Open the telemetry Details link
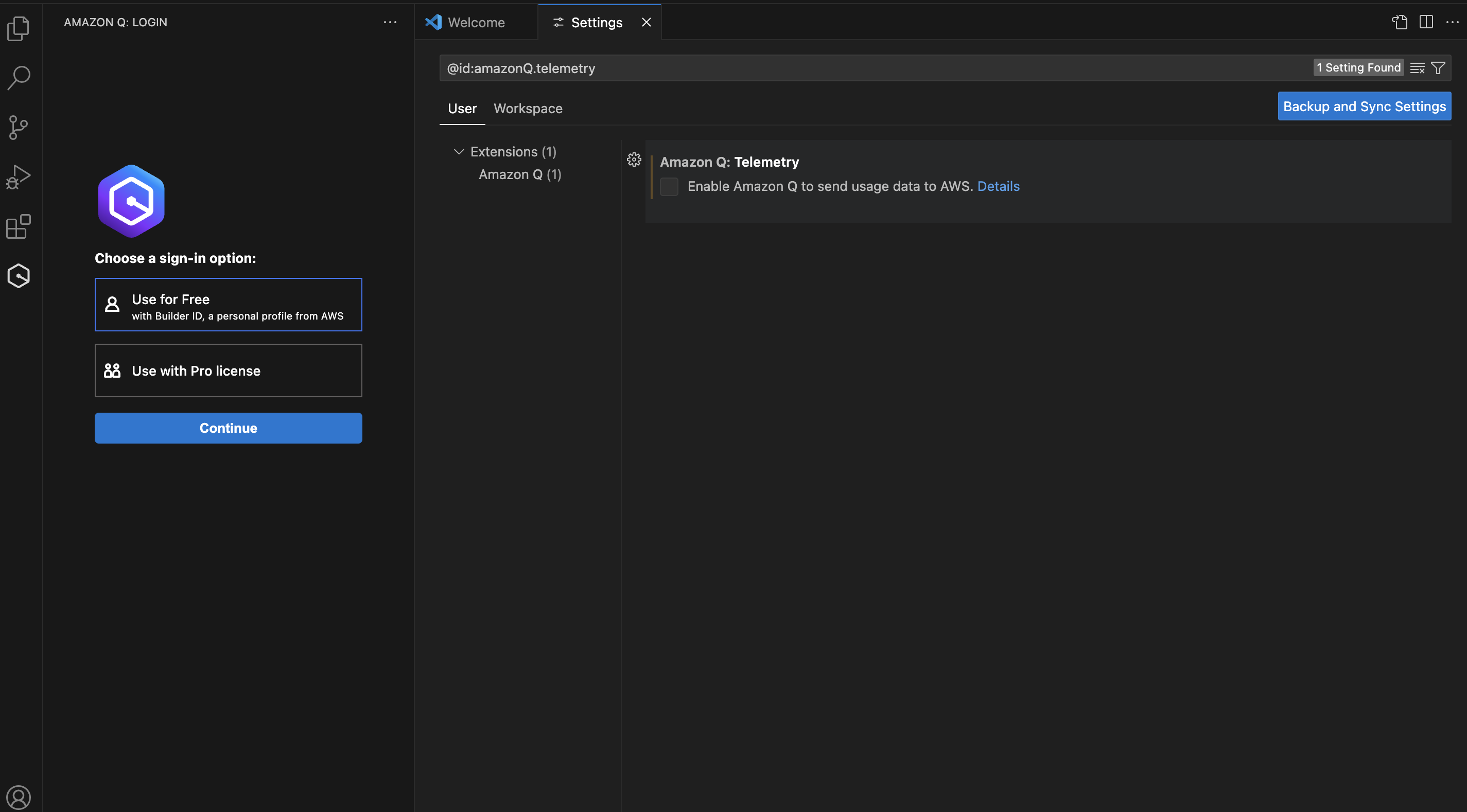1467x812 pixels. (x=998, y=187)
